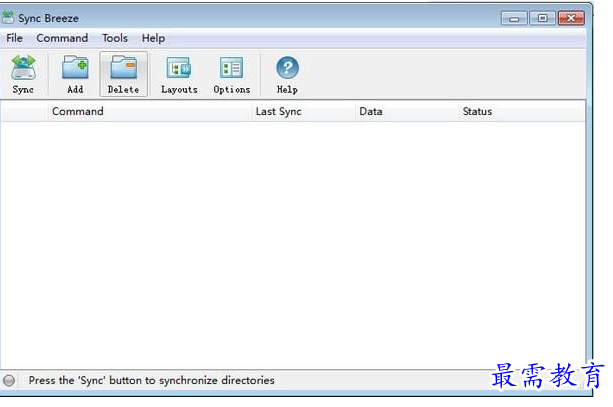The height and width of the screenshot is (407, 613).
Task: Sort by the Status column header
Action: 522,111
